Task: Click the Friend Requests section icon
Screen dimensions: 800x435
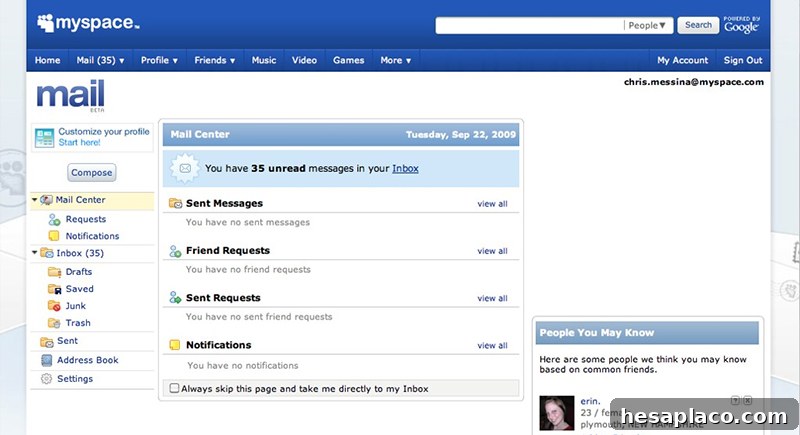Action: [x=175, y=251]
